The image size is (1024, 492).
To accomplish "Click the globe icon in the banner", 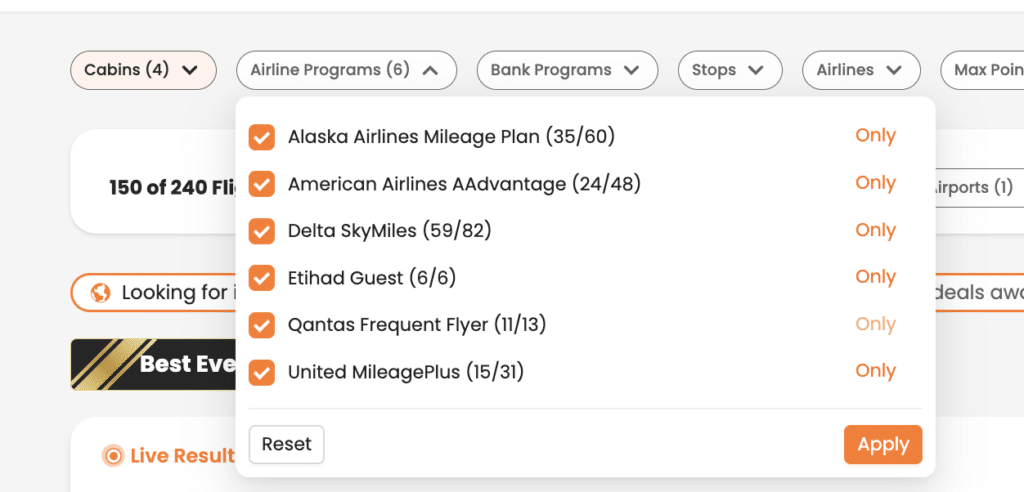I will coord(101,293).
